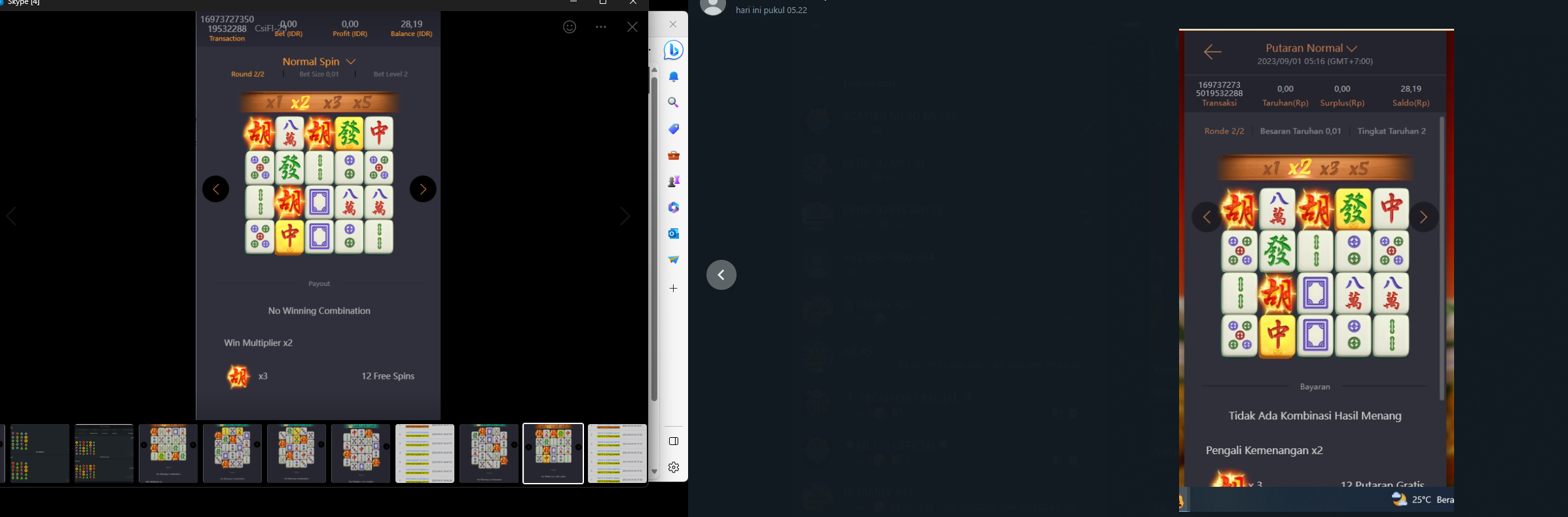Image resolution: width=1568 pixels, height=517 pixels.
Task: Open the Shopping tag icon in Edge sidebar
Action: 674,129
